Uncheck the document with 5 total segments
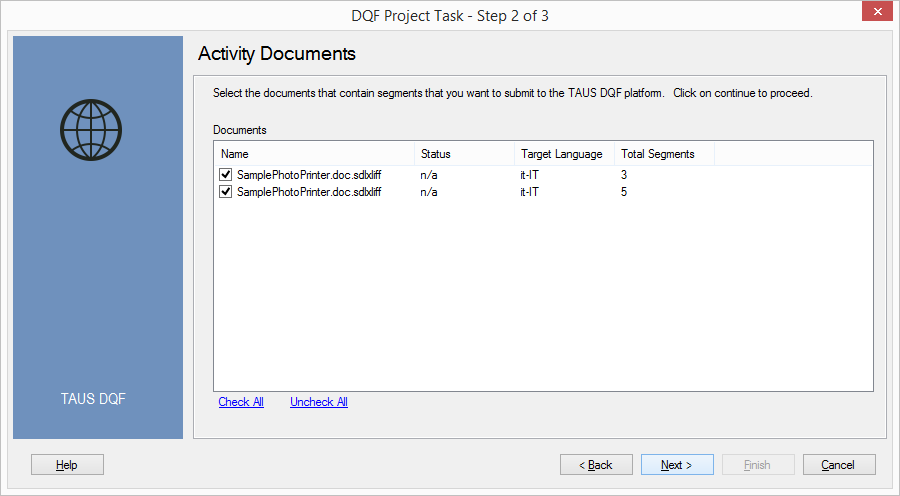 (x=226, y=192)
